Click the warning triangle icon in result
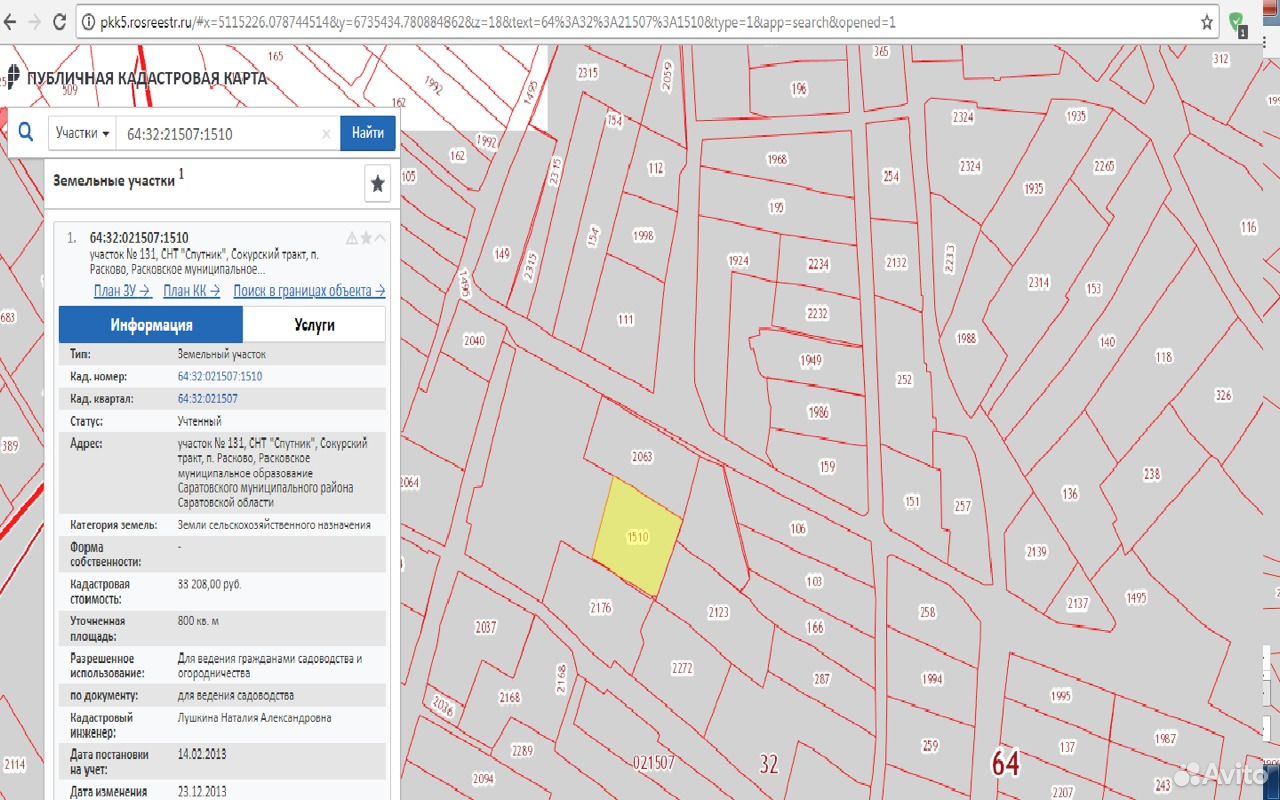 pyautogui.click(x=352, y=238)
